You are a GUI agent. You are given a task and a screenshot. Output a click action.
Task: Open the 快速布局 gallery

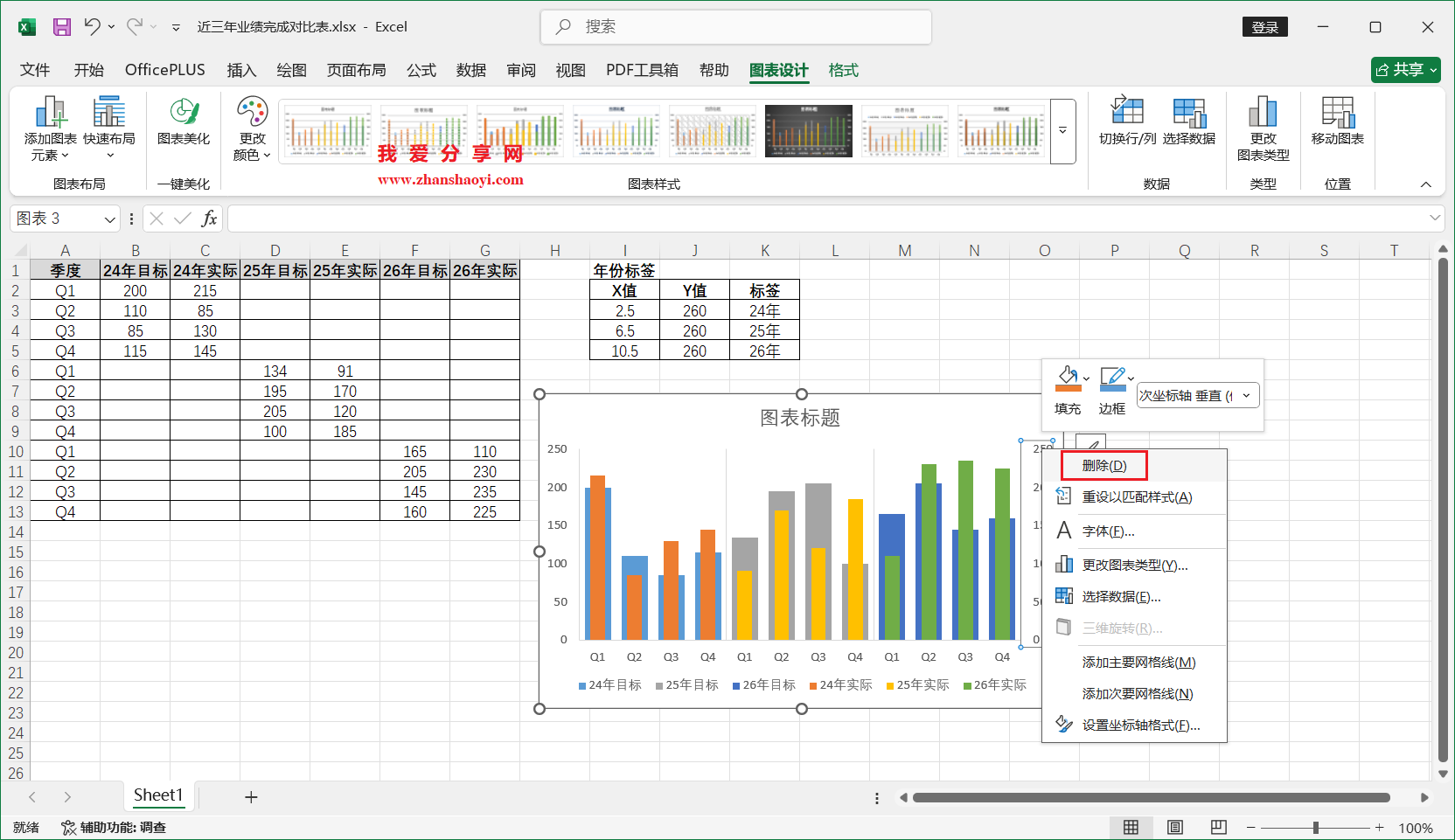coord(109,128)
